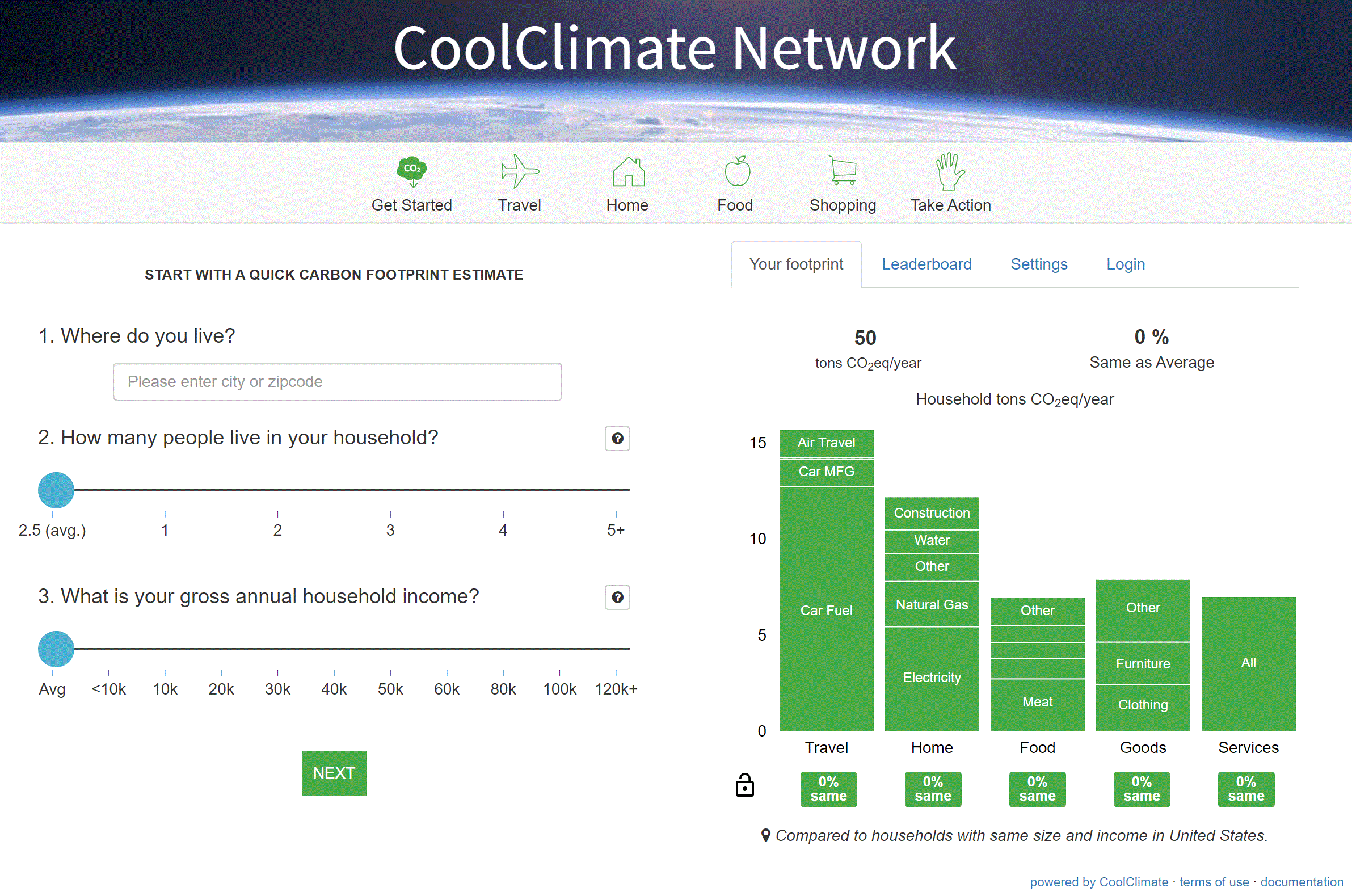Click the household income slider handle
This screenshot has height=896, width=1352.
coord(56,649)
